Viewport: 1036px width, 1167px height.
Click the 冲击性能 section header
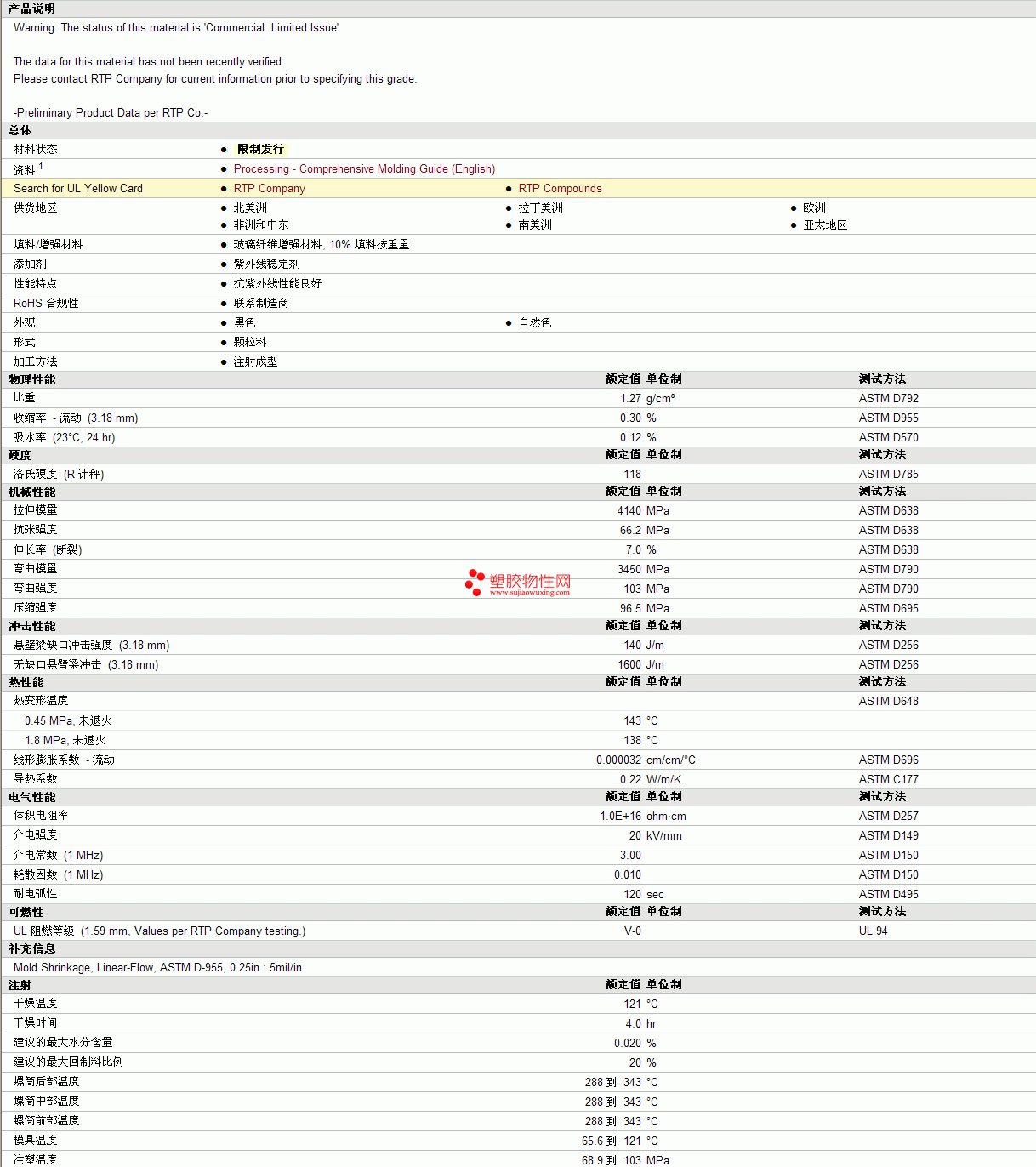[31, 626]
